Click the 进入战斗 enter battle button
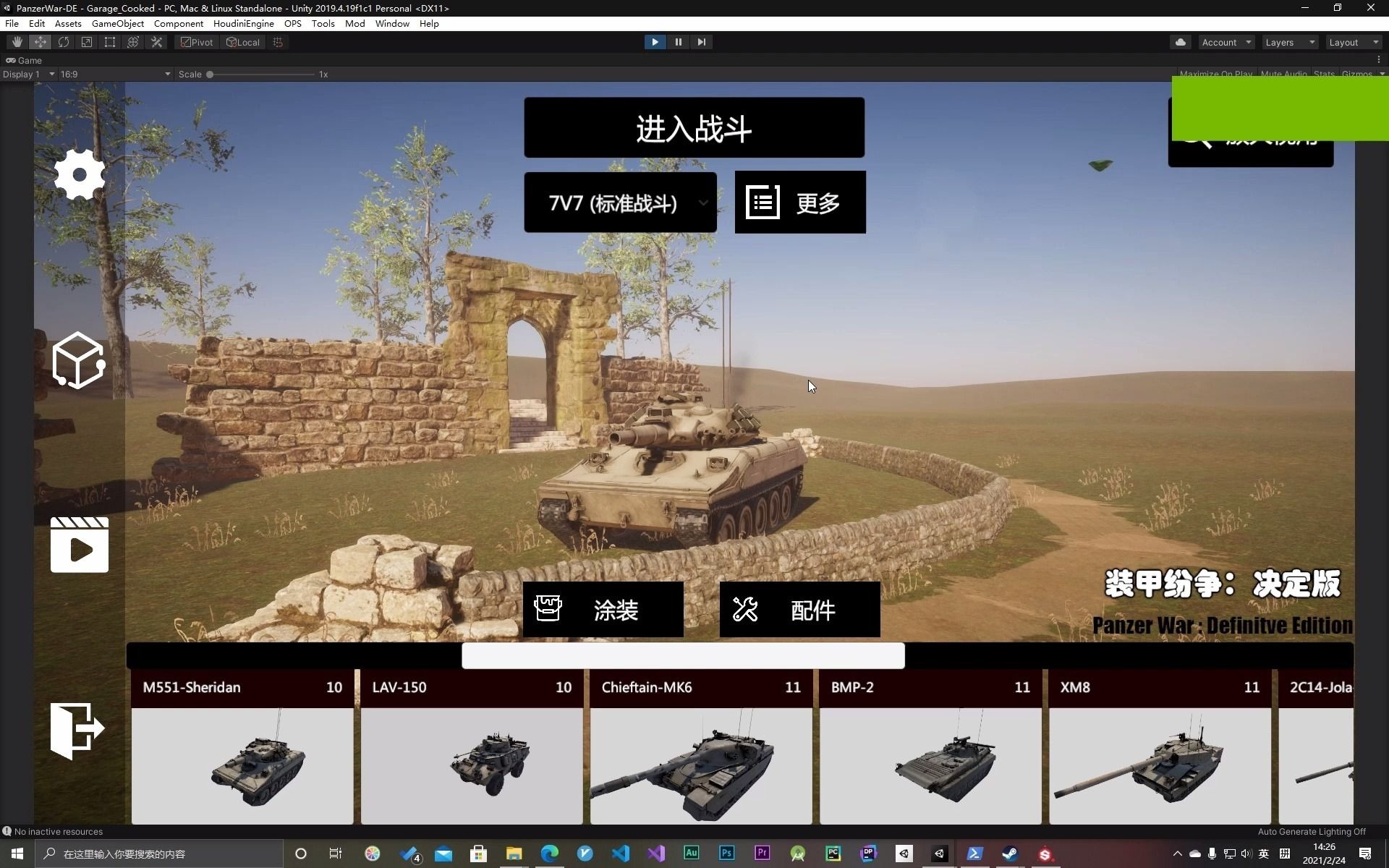The height and width of the screenshot is (868, 1389). coord(694,127)
